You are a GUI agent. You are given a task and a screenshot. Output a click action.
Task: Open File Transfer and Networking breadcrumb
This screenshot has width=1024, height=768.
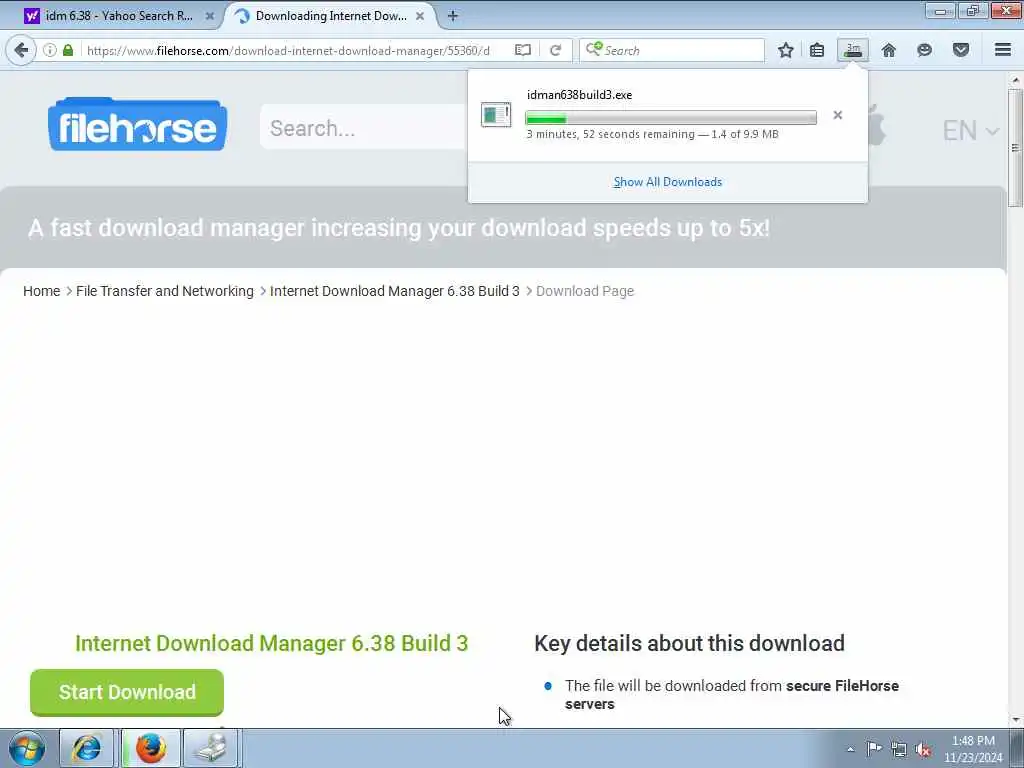pos(165,291)
